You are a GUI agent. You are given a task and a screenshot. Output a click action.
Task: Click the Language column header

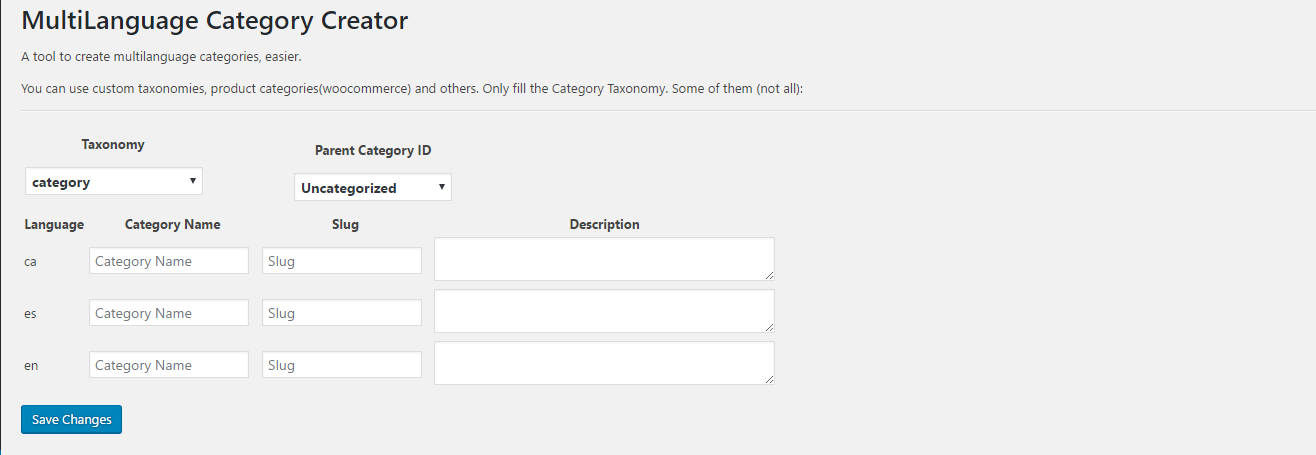(x=54, y=225)
